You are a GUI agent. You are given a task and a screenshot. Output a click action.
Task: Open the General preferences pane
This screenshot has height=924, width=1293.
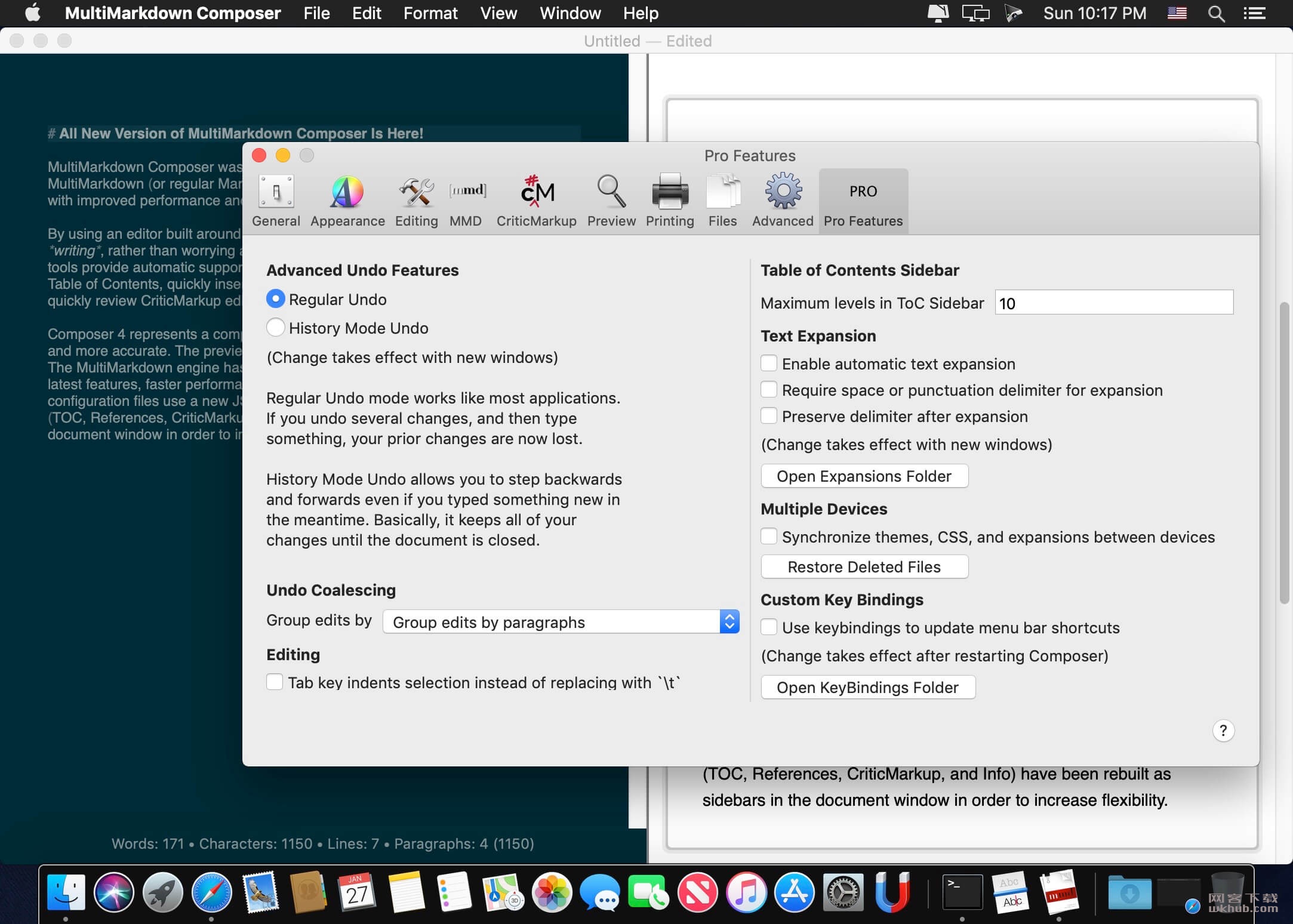click(276, 201)
